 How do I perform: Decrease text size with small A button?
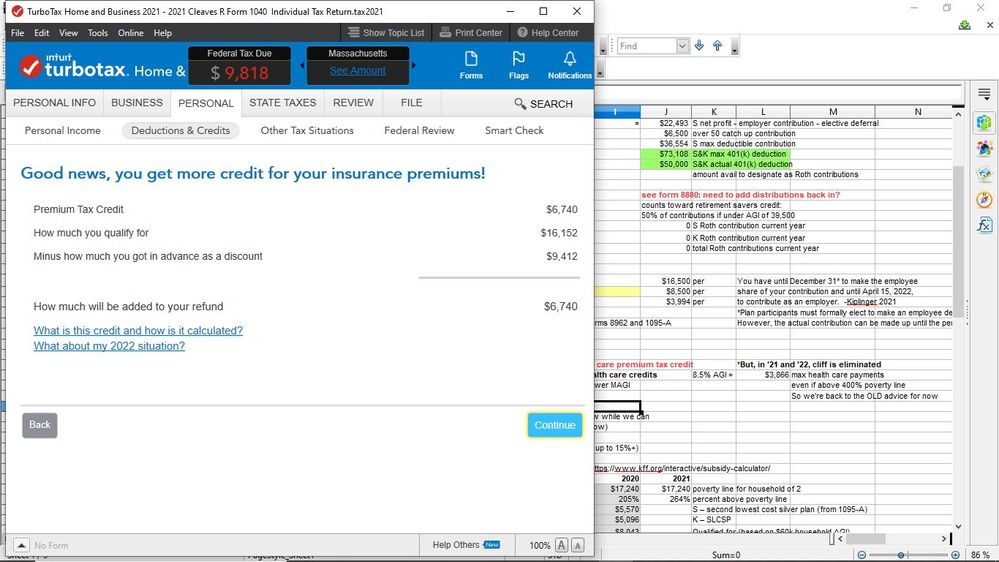click(x=577, y=545)
